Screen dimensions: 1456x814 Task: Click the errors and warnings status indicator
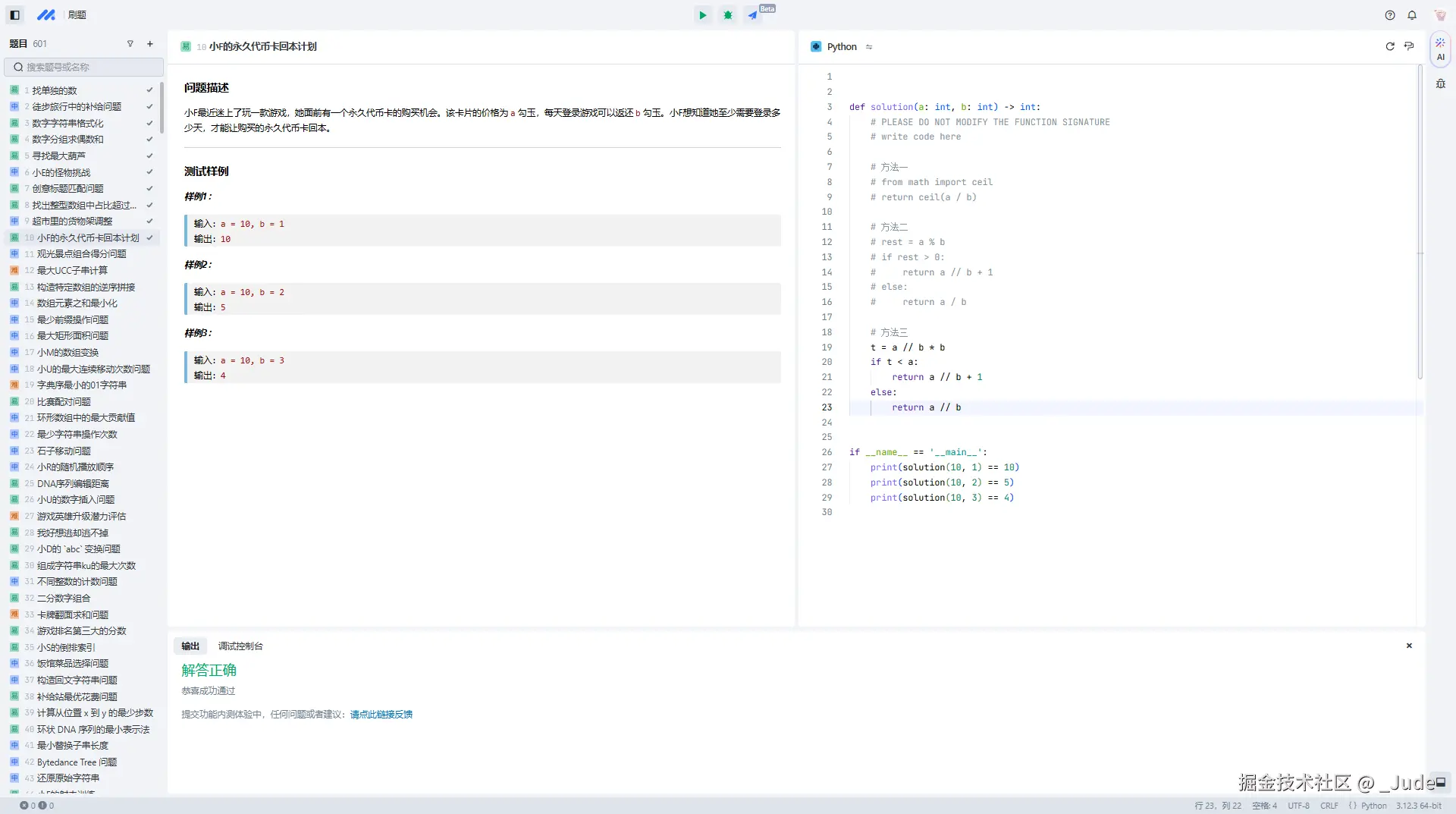36,806
